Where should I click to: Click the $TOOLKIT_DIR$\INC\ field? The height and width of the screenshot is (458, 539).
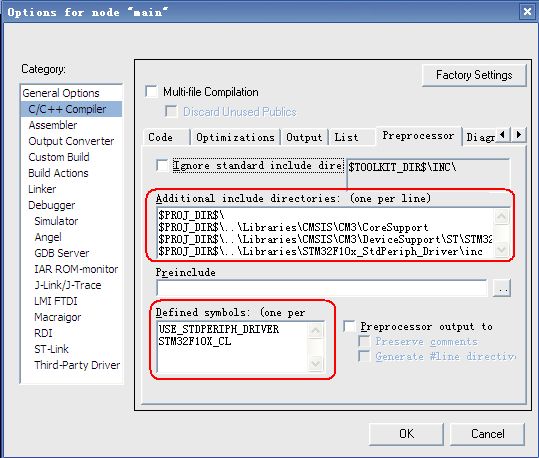click(428, 174)
